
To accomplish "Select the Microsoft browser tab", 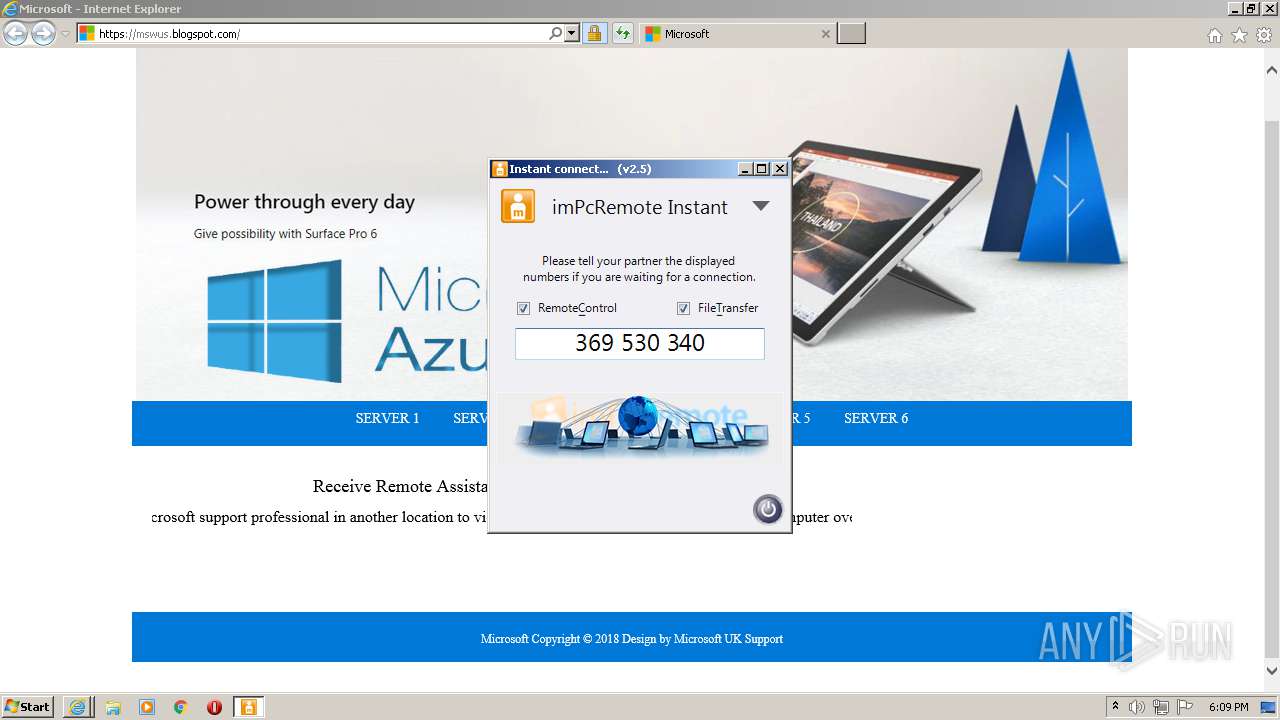I will (x=737, y=34).
